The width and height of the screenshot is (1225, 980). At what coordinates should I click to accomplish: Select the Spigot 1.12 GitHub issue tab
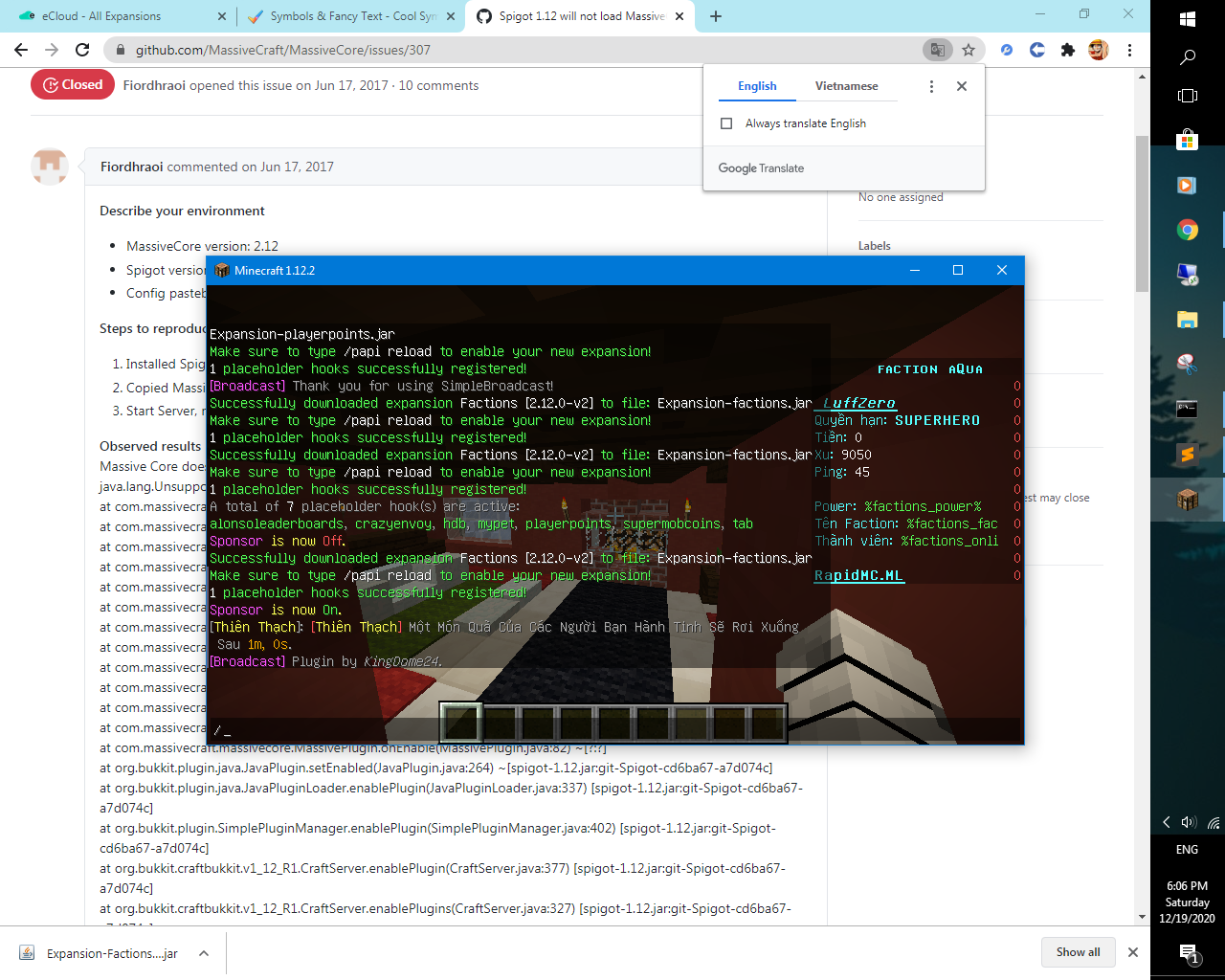tap(581, 16)
